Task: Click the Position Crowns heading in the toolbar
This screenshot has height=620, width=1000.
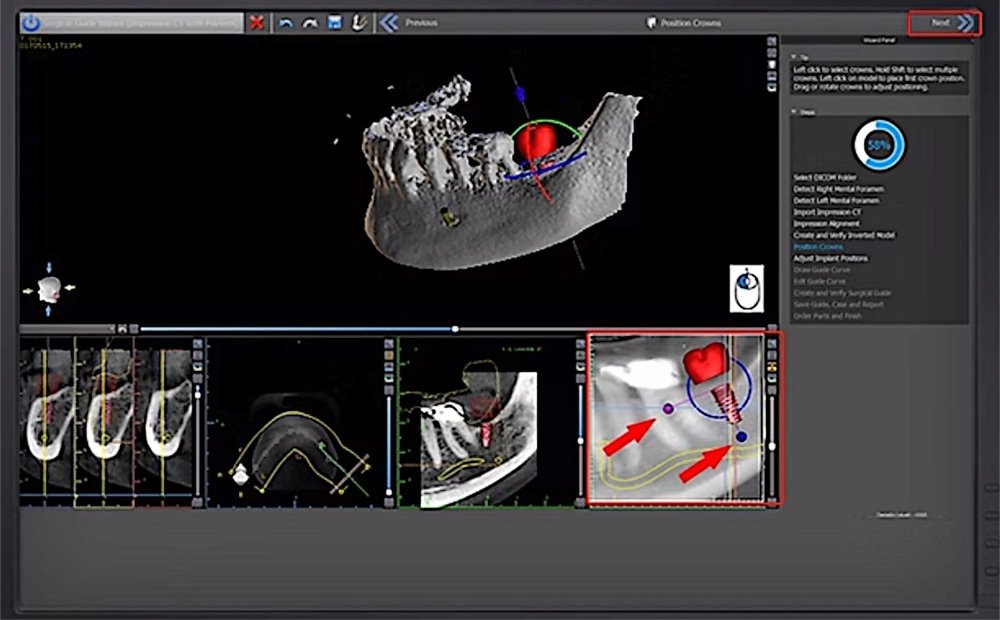Action: pyautogui.click(x=690, y=23)
